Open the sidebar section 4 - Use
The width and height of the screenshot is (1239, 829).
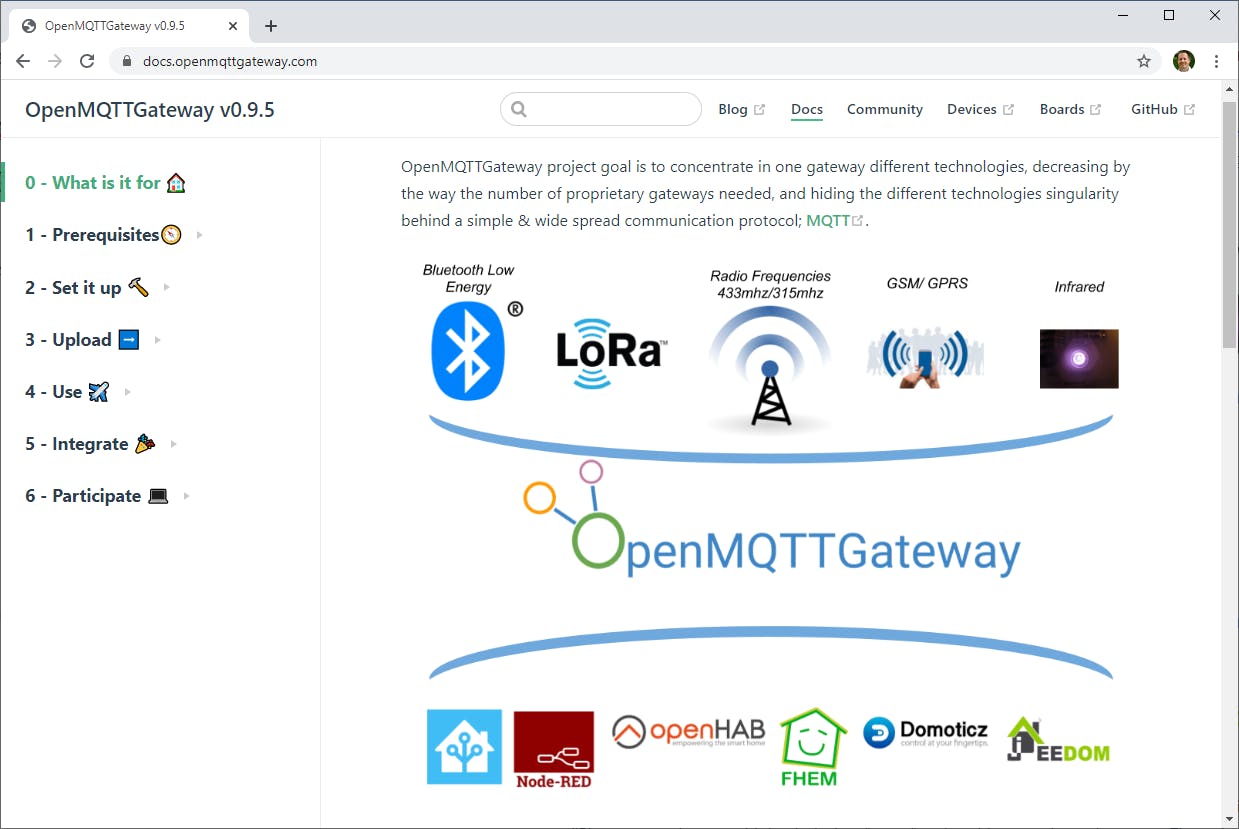(x=67, y=391)
